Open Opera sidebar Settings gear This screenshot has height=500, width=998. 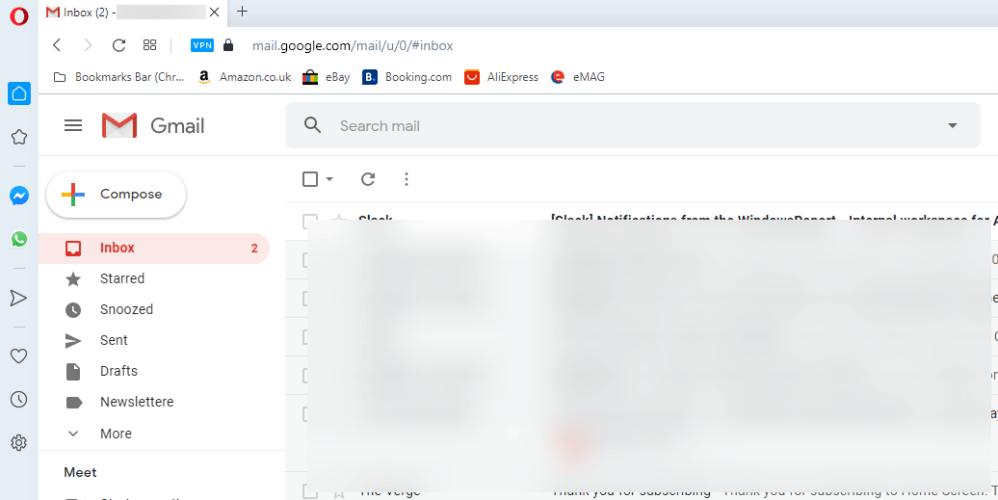tap(19, 443)
